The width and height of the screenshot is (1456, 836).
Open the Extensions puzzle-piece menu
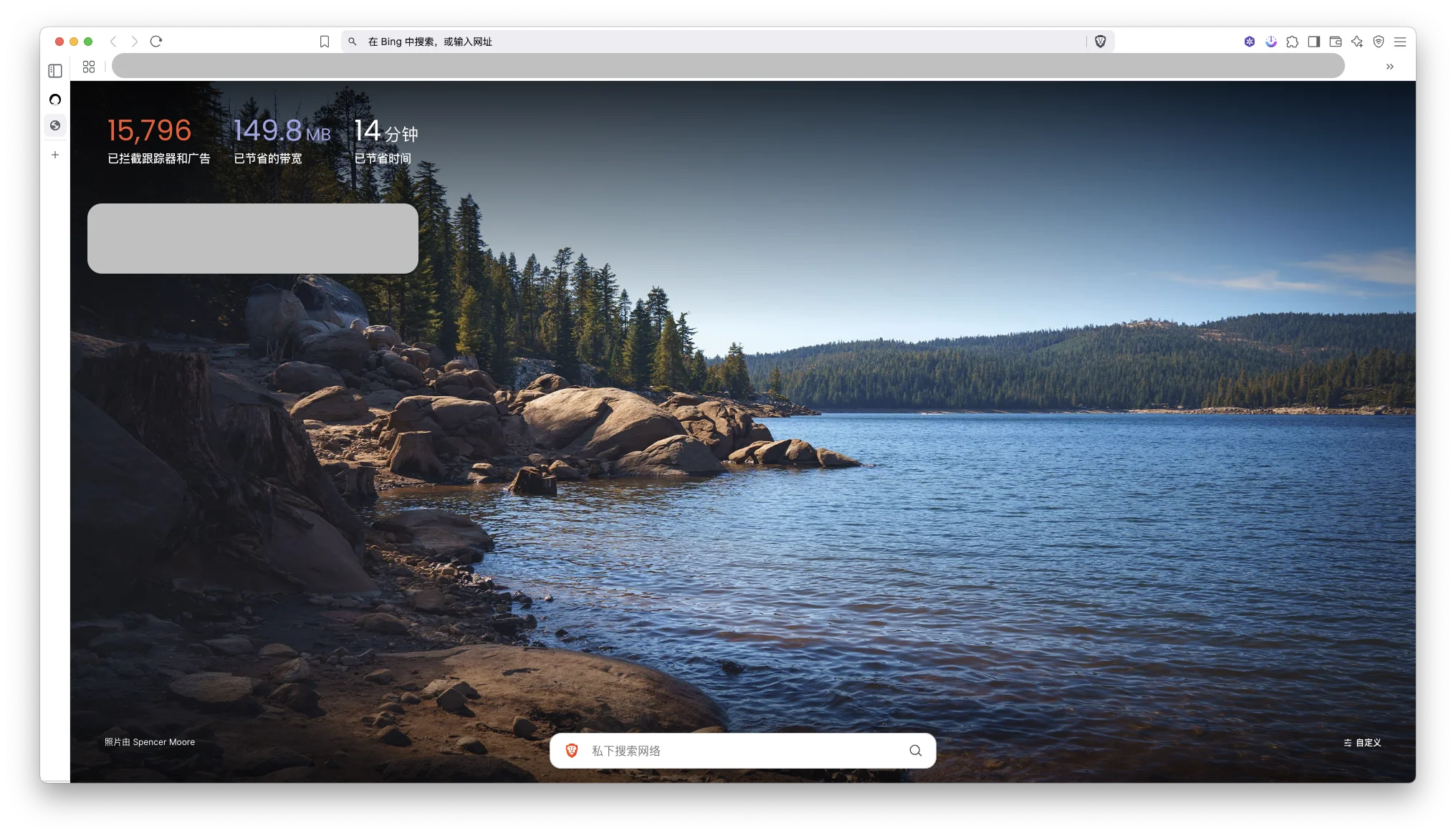[1293, 42]
